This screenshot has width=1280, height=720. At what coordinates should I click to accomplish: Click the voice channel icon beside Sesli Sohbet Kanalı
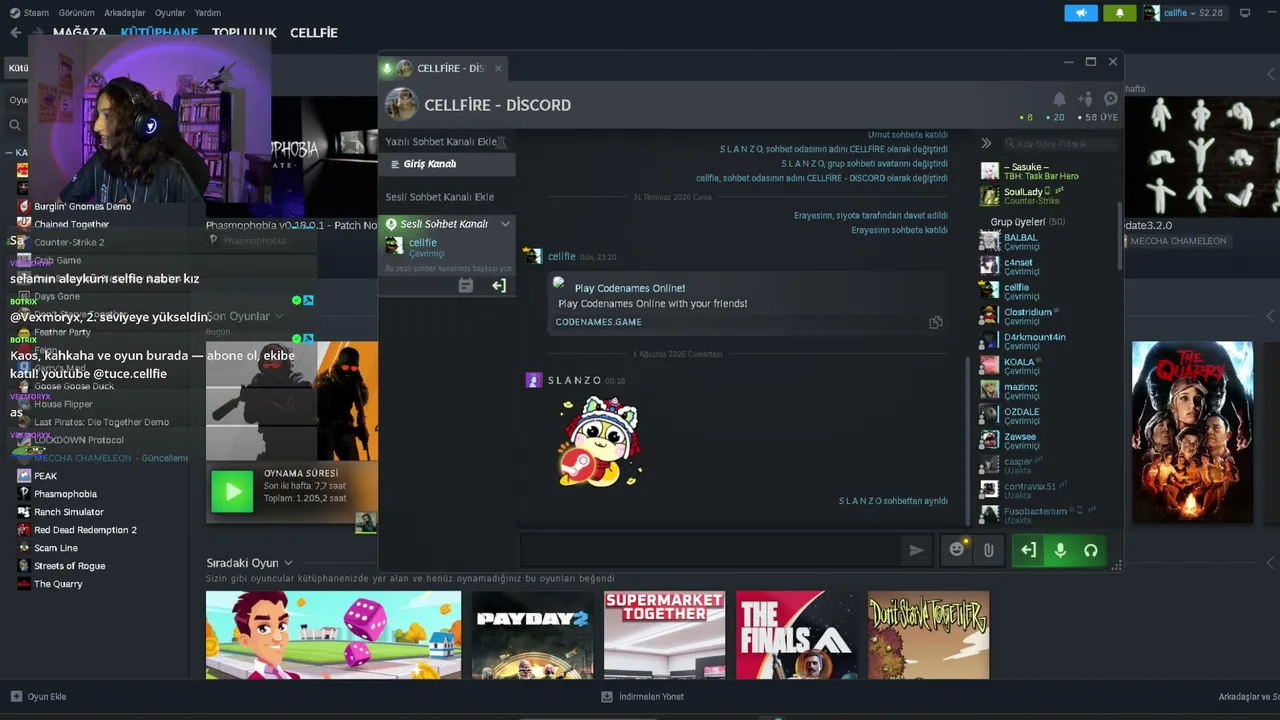coord(391,224)
